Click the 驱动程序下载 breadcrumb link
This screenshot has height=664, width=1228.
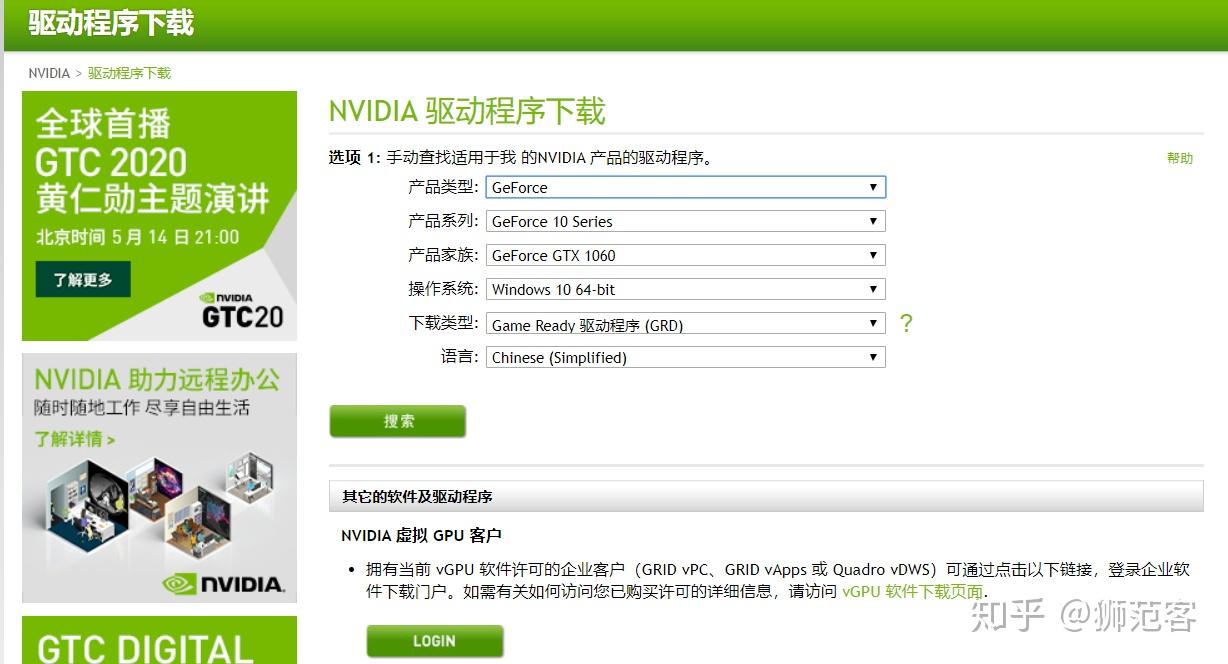click(129, 73)
